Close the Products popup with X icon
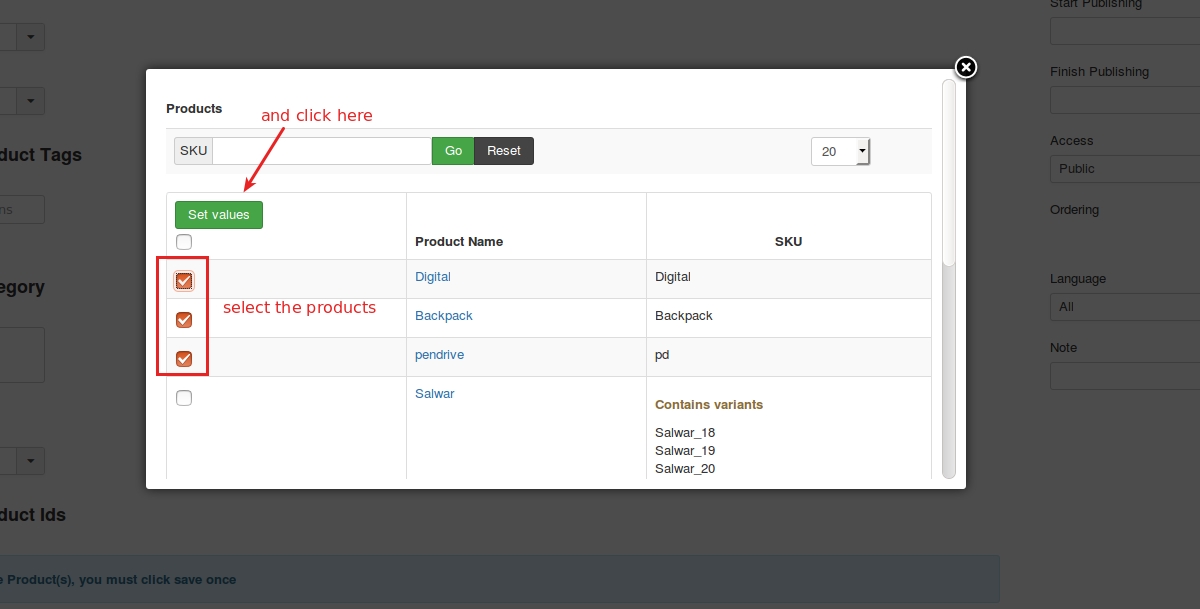The width and height of the screenshot is (1200, 609). [965, 67]
